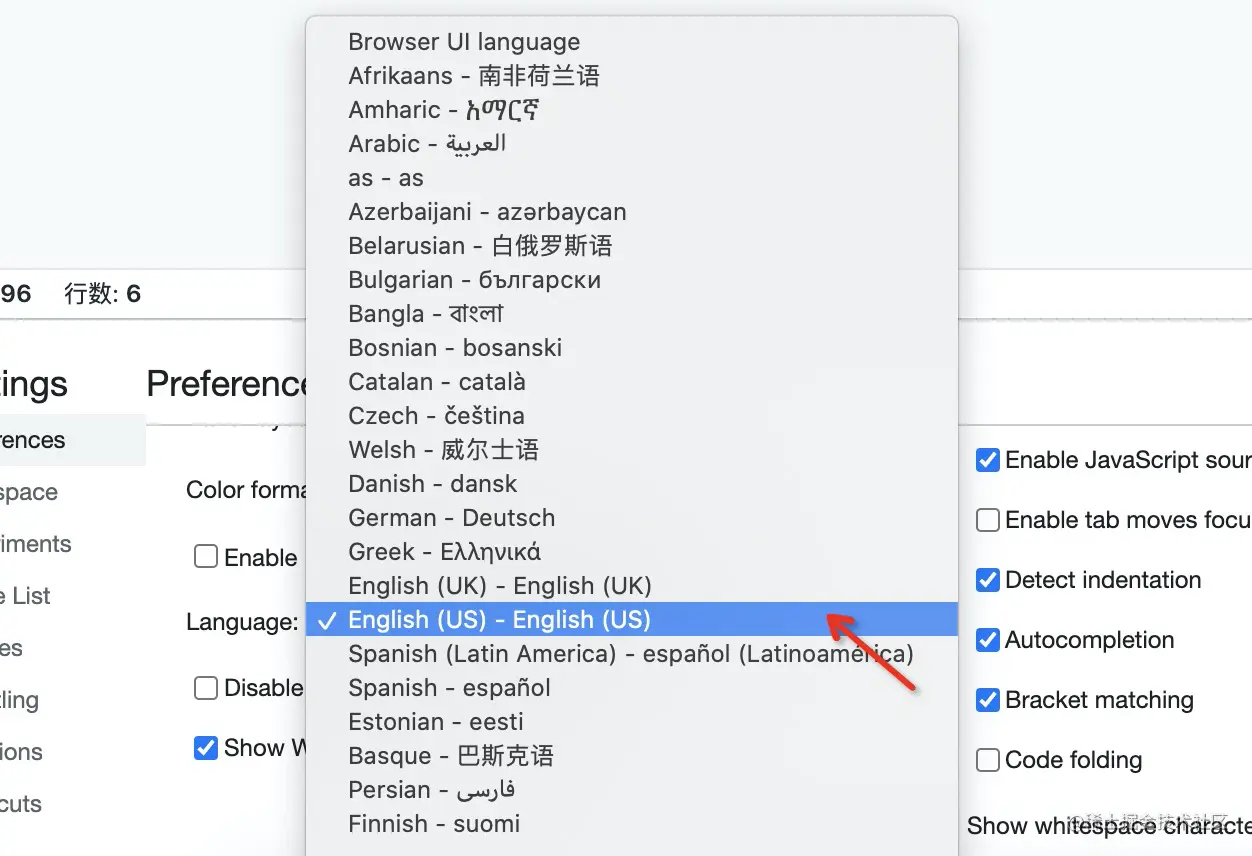Screen dimensions: 1252x856
Task: Uncheck the Show W... checkbox
Action: click(206, 748)
